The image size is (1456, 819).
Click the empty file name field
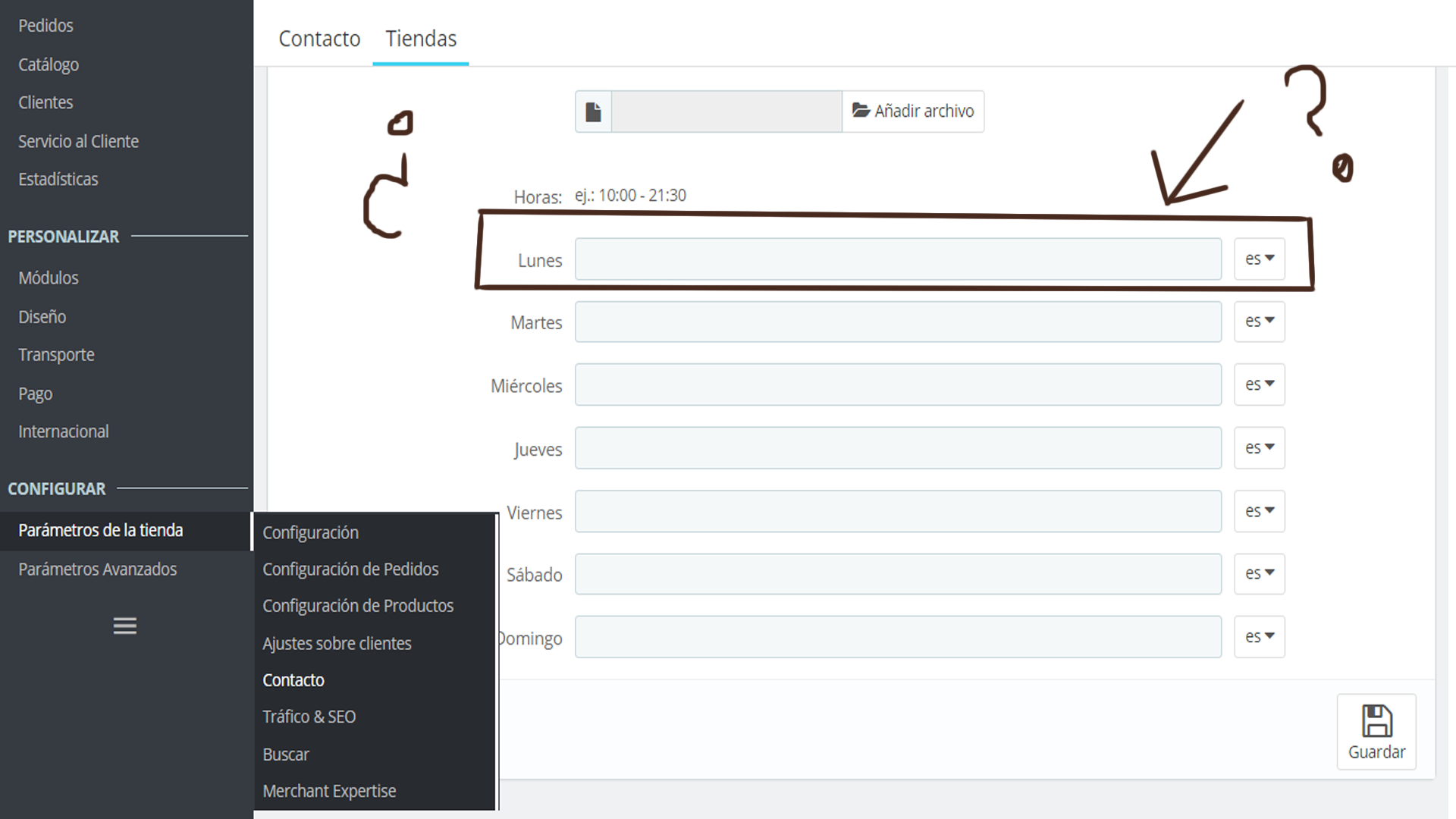(x=726, y=112)
